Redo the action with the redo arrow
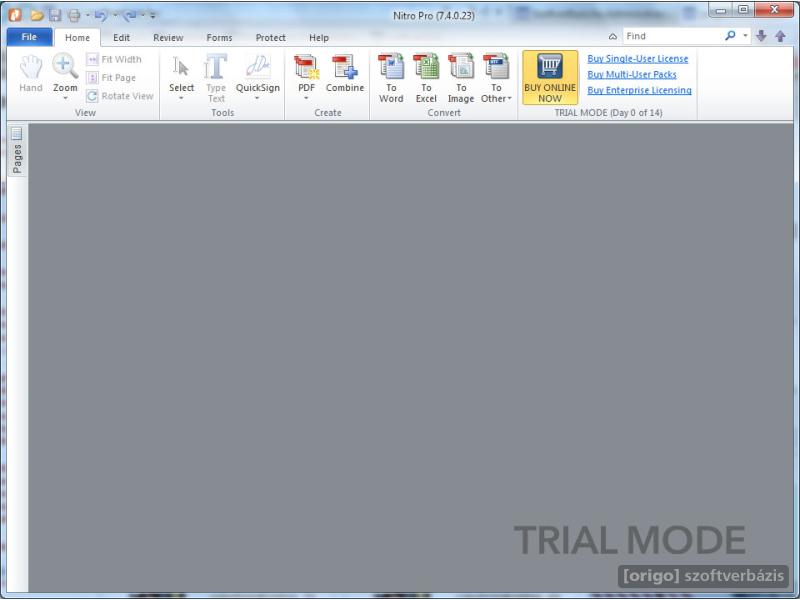800x600 pixels. (130, 15)
